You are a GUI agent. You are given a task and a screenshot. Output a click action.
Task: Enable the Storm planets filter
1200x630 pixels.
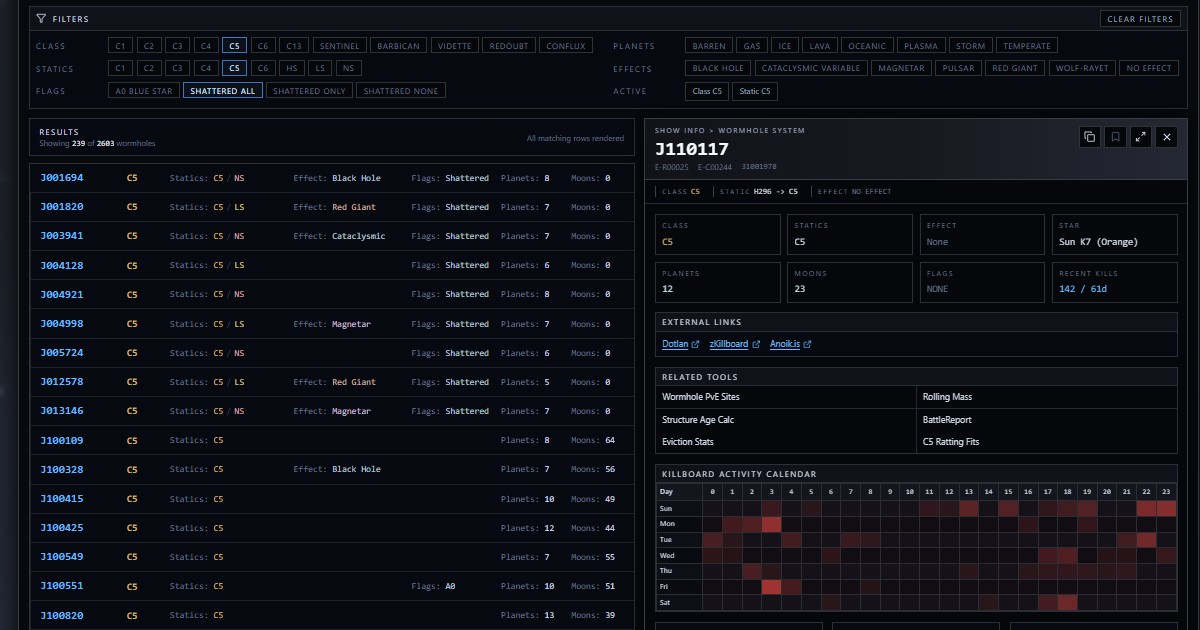[x=970, y=46]
